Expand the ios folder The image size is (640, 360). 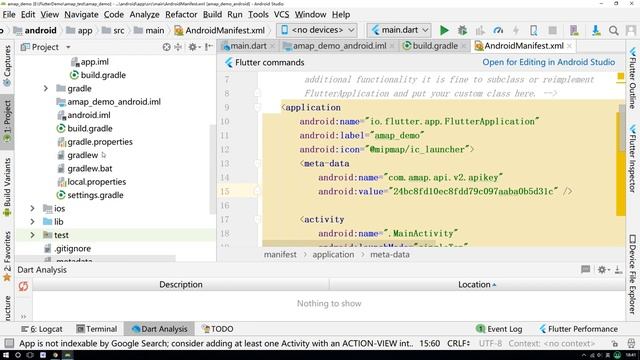click(32, 208)
